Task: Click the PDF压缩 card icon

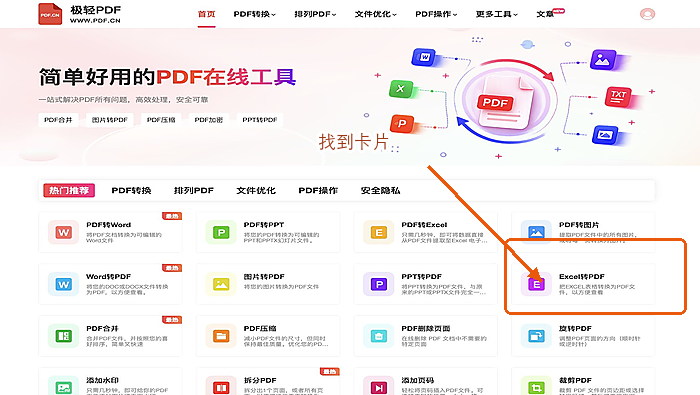Action: pyautogui.click(x=221, y=336)
